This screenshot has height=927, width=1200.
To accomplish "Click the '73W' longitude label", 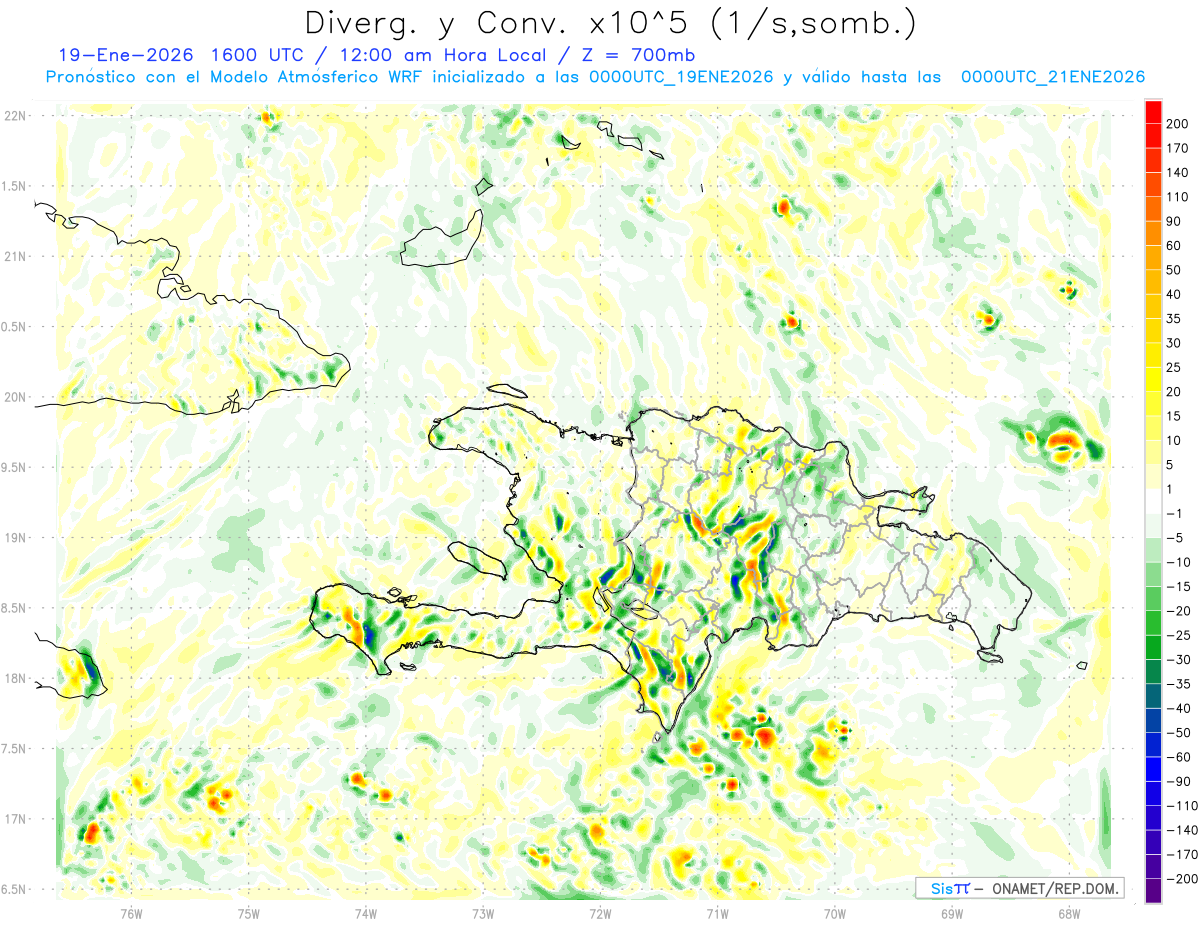I will 483,913.
